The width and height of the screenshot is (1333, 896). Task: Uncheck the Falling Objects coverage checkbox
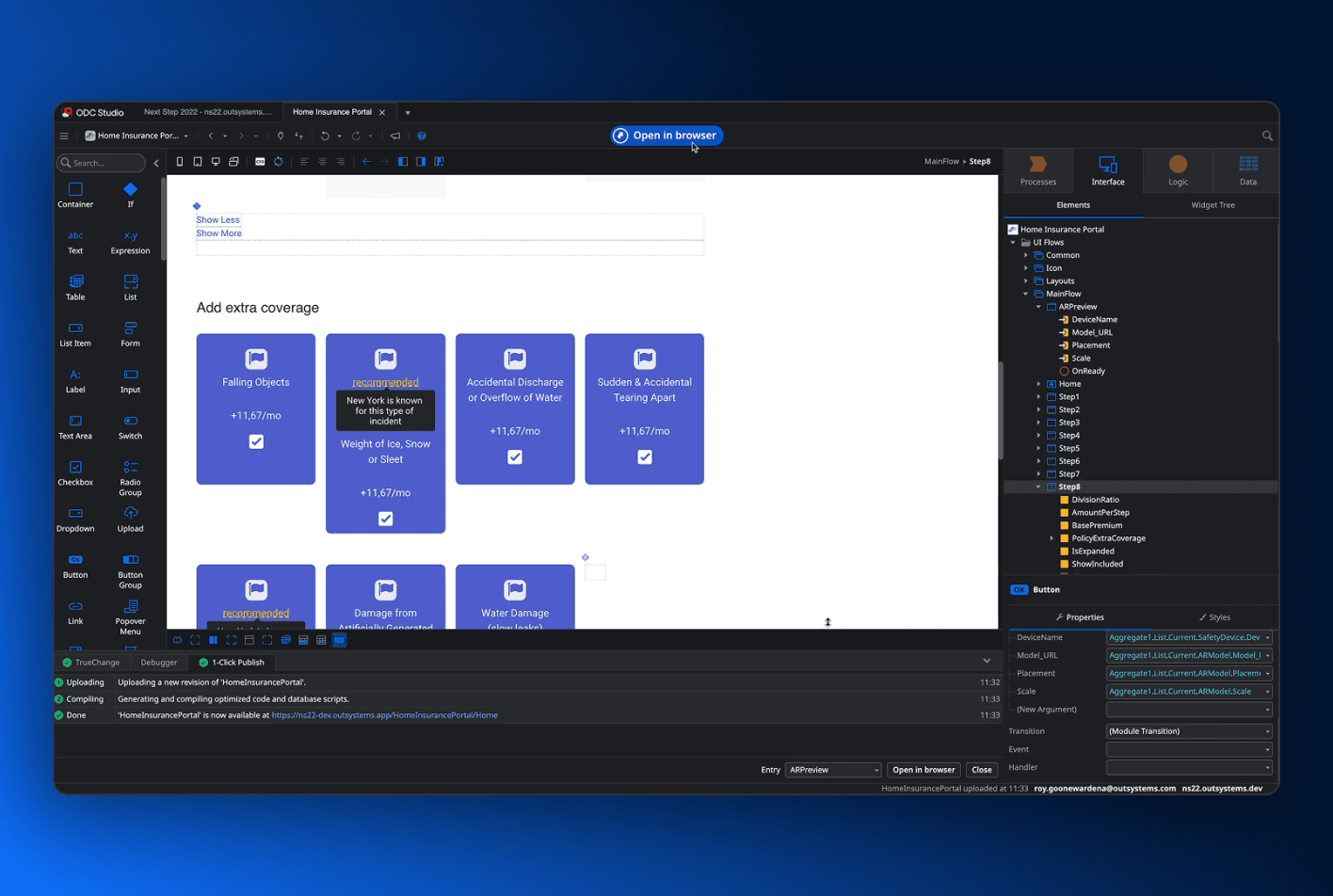256,441
